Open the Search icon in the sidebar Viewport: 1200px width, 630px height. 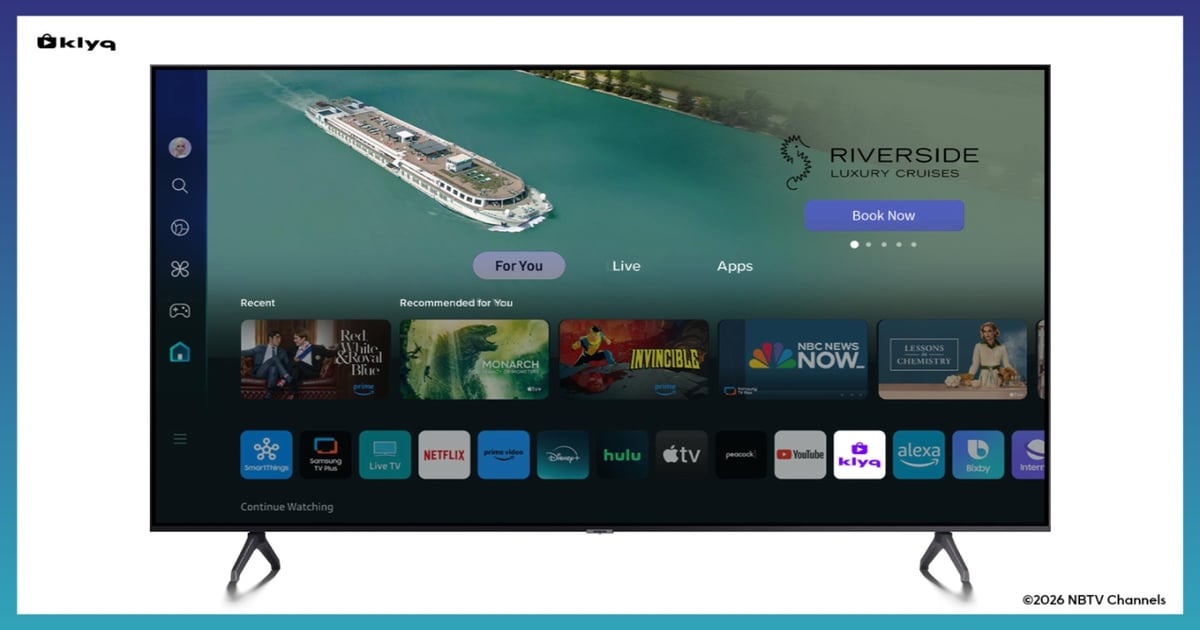[180, 186]
